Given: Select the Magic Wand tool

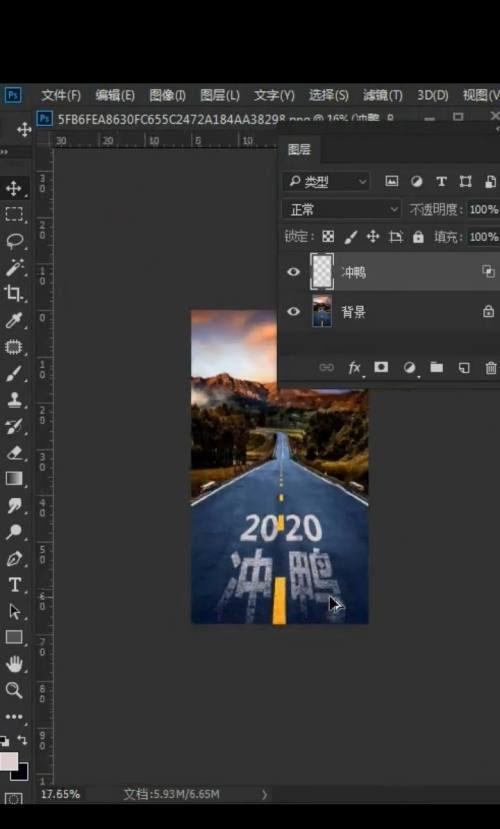Looking at the screenshot, I should (x=14, y=268).
